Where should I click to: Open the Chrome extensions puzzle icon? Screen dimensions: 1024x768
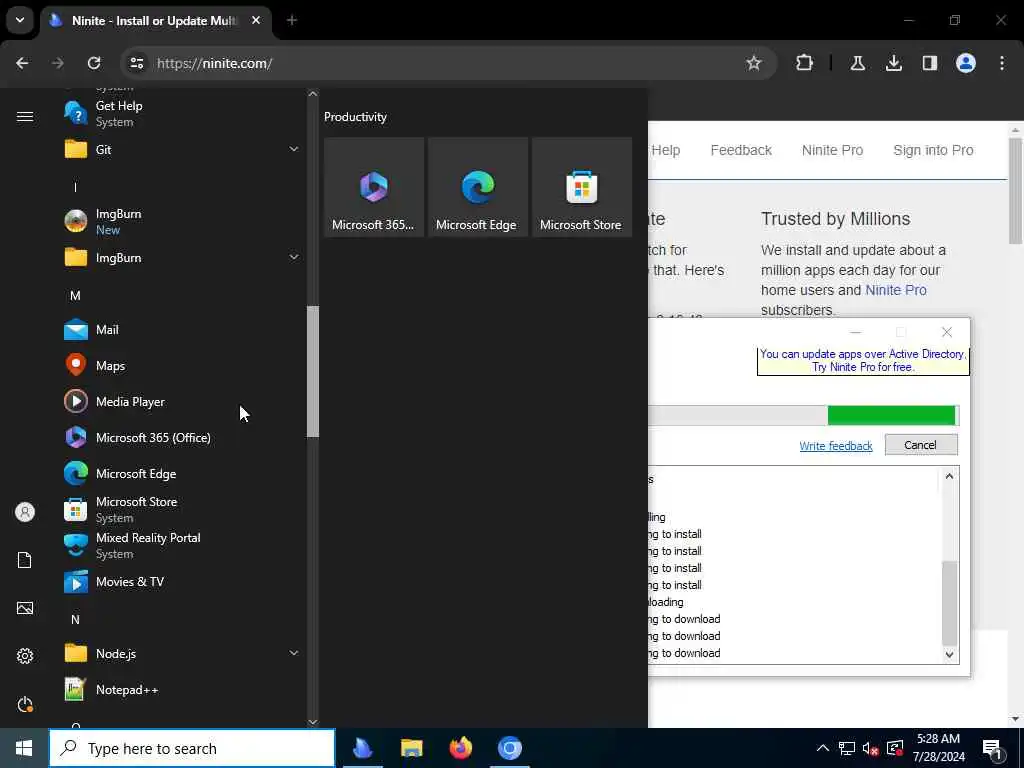click(x=805, y=63)
